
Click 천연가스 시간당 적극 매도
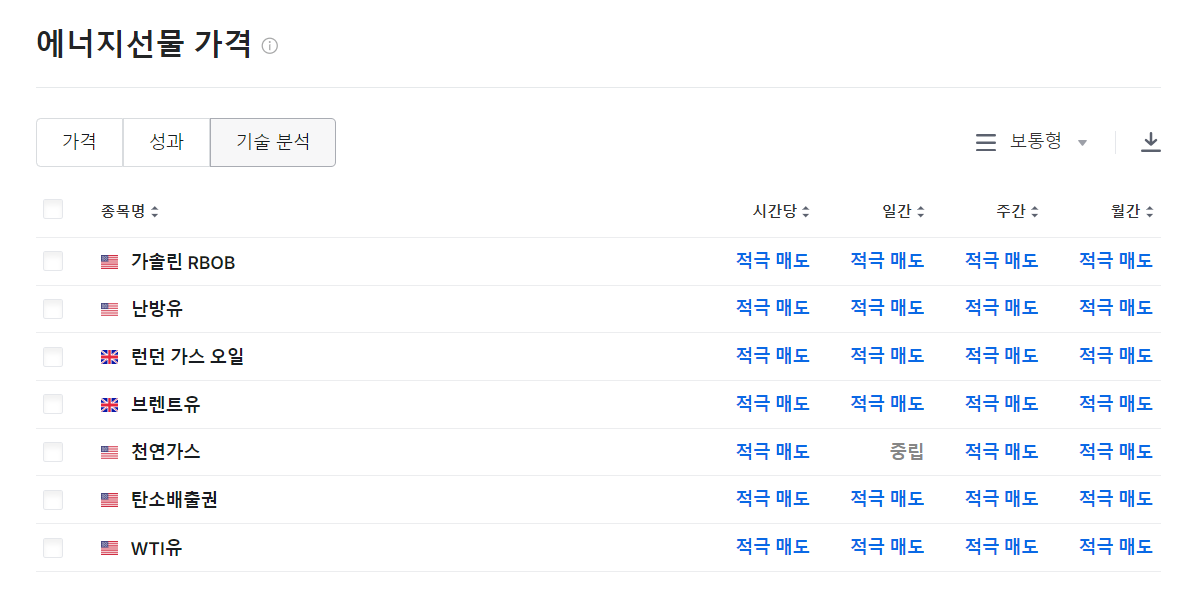coord(773,452)
